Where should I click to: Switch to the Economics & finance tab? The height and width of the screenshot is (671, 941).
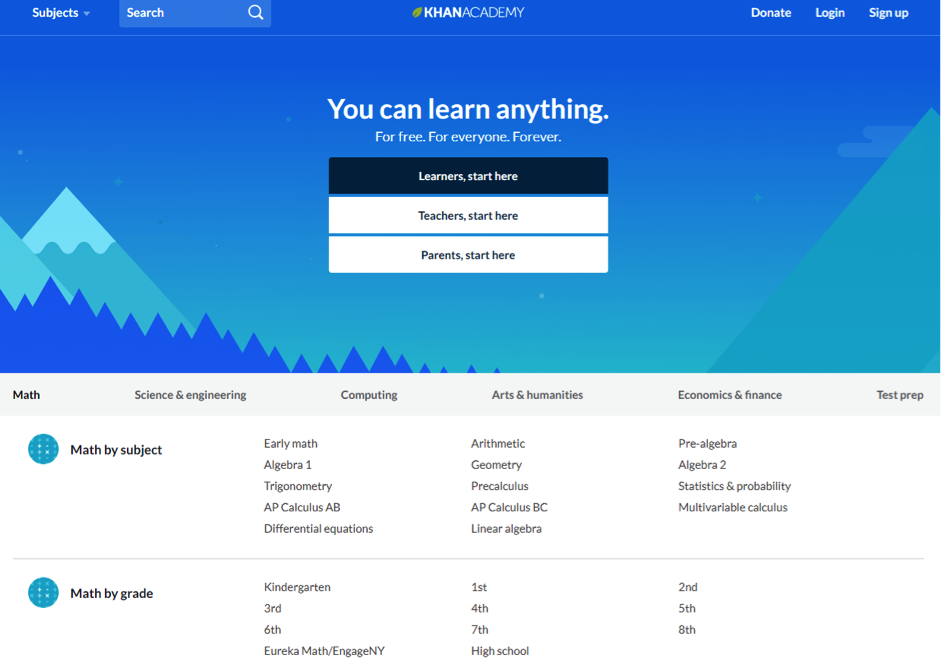(x=730, y=395)
